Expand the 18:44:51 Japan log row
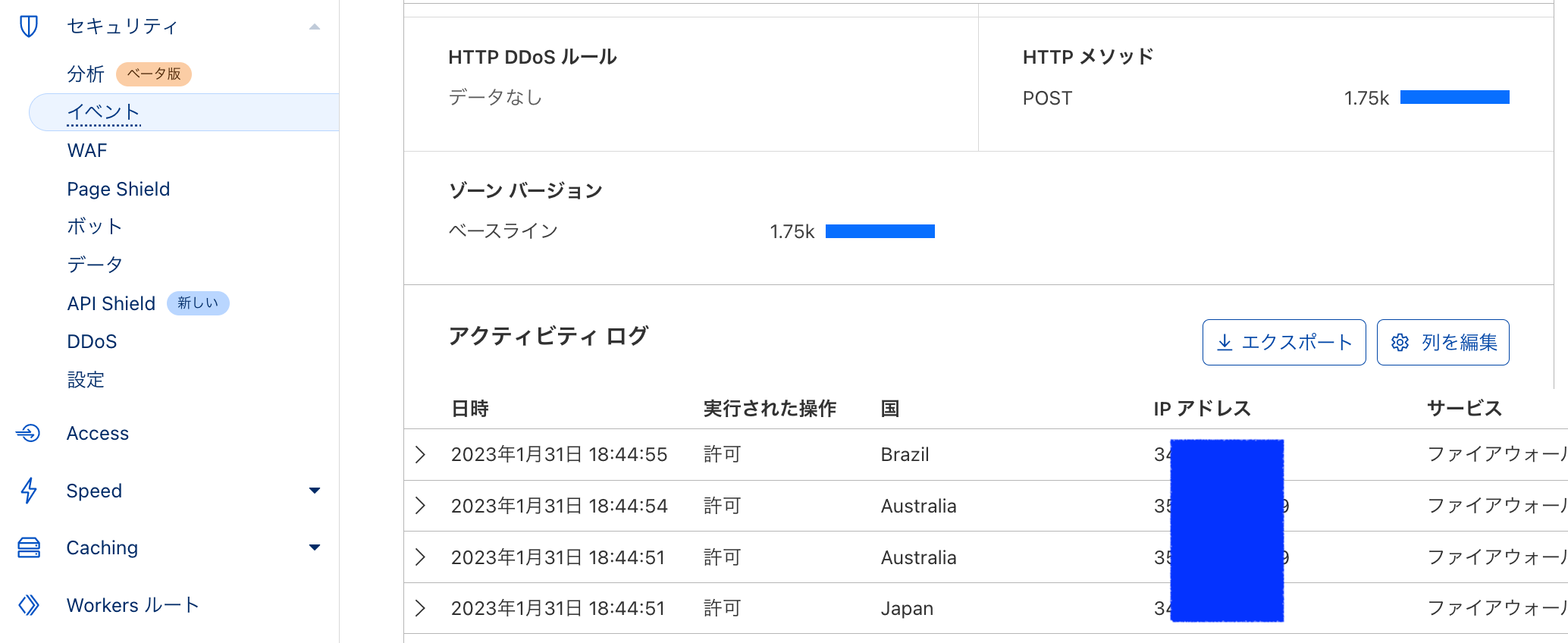The height and width of the screenshot is (643, 1568). (x=421, y=608)
